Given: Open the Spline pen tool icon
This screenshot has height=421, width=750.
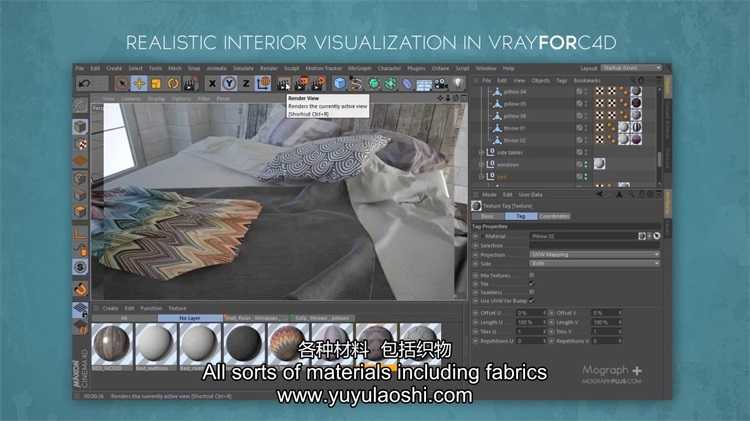Looking at the screenshot, I should click(x=356, y=84).
